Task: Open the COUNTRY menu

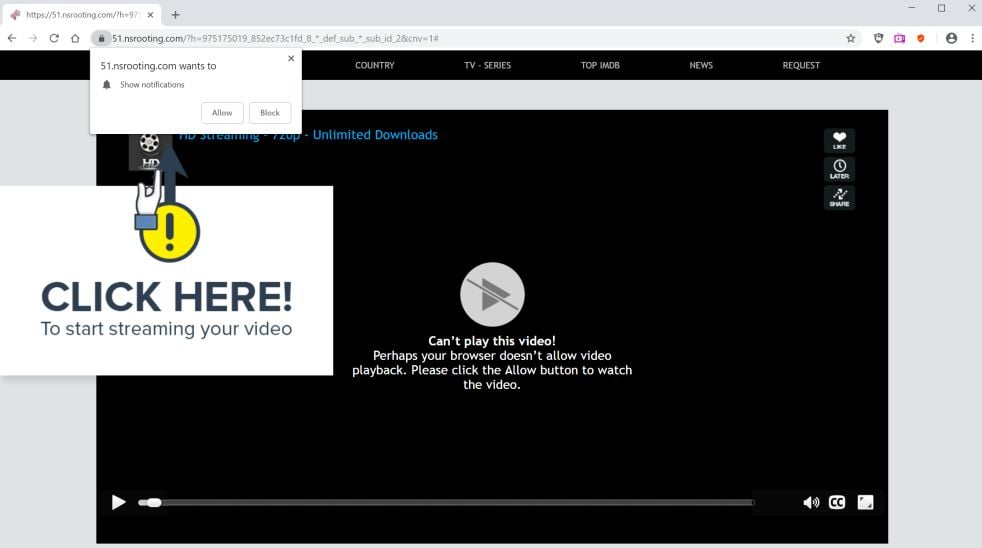Action: point(375,65)
